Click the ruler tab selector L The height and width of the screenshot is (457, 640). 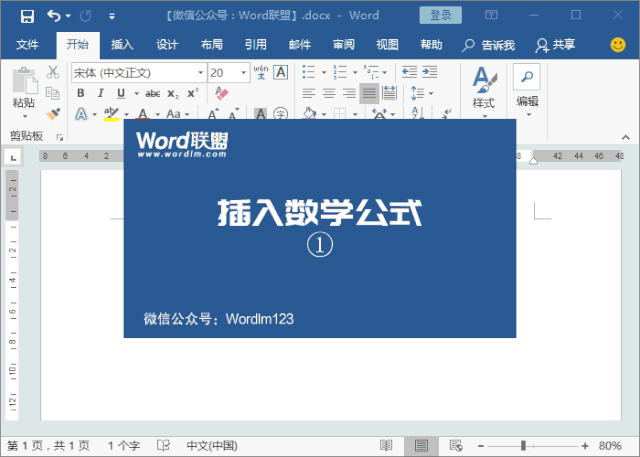pos(13,158)
